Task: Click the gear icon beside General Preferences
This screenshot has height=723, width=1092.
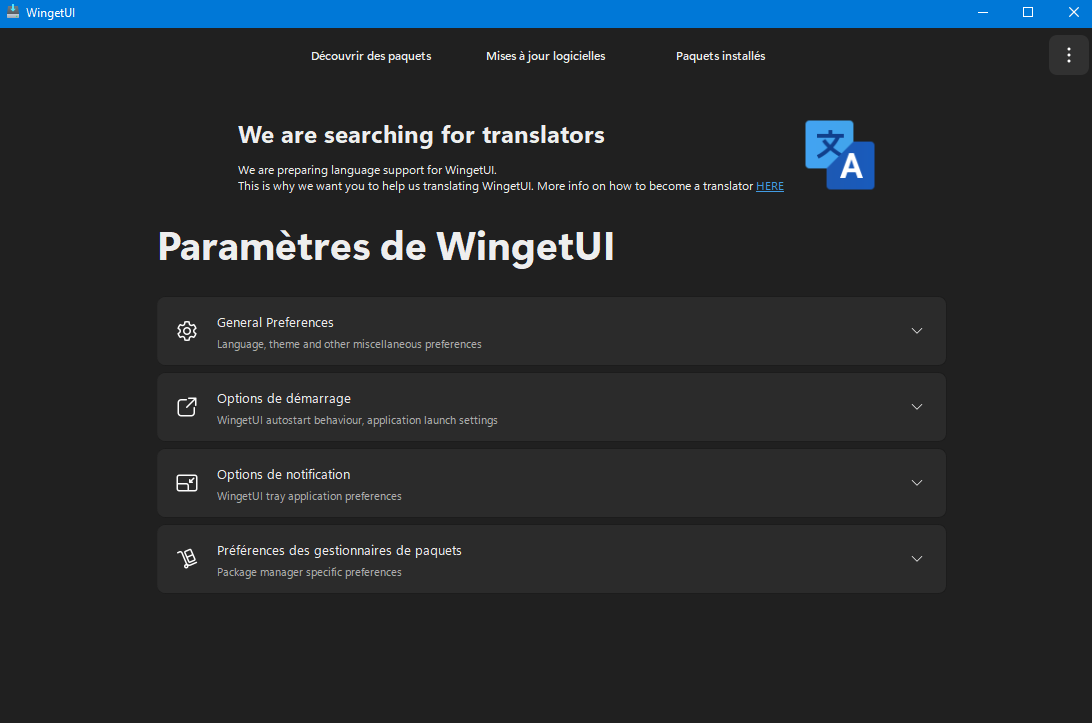Action: [x=187, y=331]
